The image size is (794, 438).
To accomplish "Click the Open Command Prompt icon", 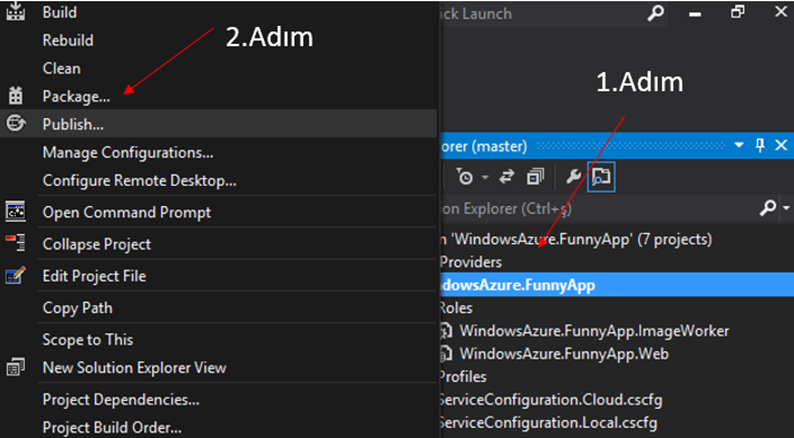I will click(16, 212).
